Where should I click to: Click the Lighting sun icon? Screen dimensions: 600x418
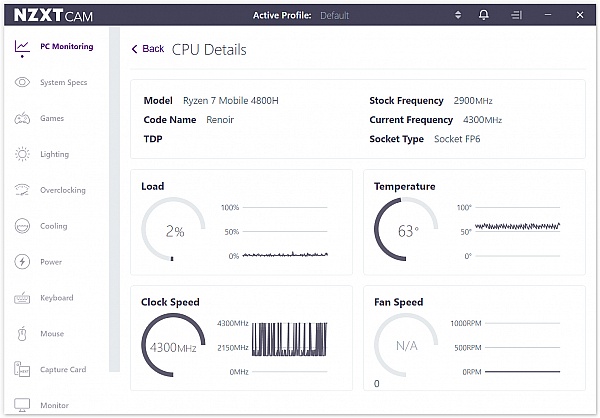click(22, 154)
